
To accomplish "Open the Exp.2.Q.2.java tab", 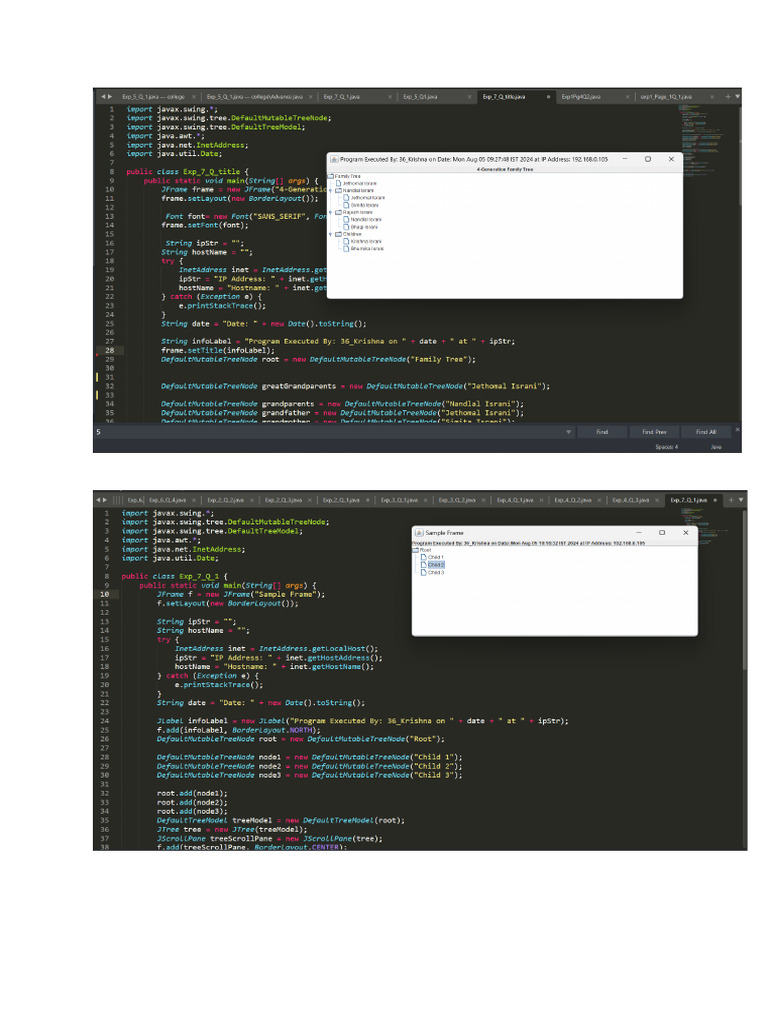I will click(225, 500).
